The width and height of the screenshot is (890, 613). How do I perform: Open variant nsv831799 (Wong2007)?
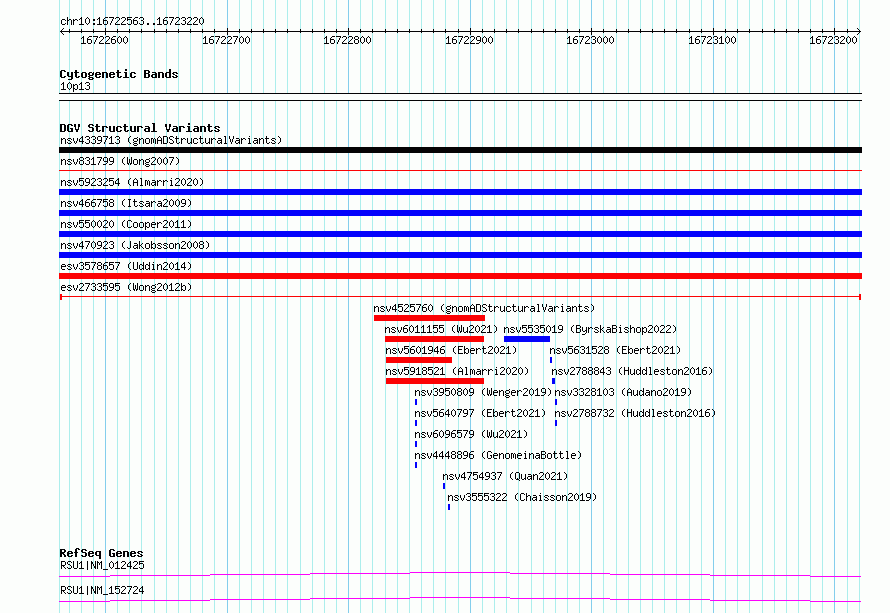[120, 161]
